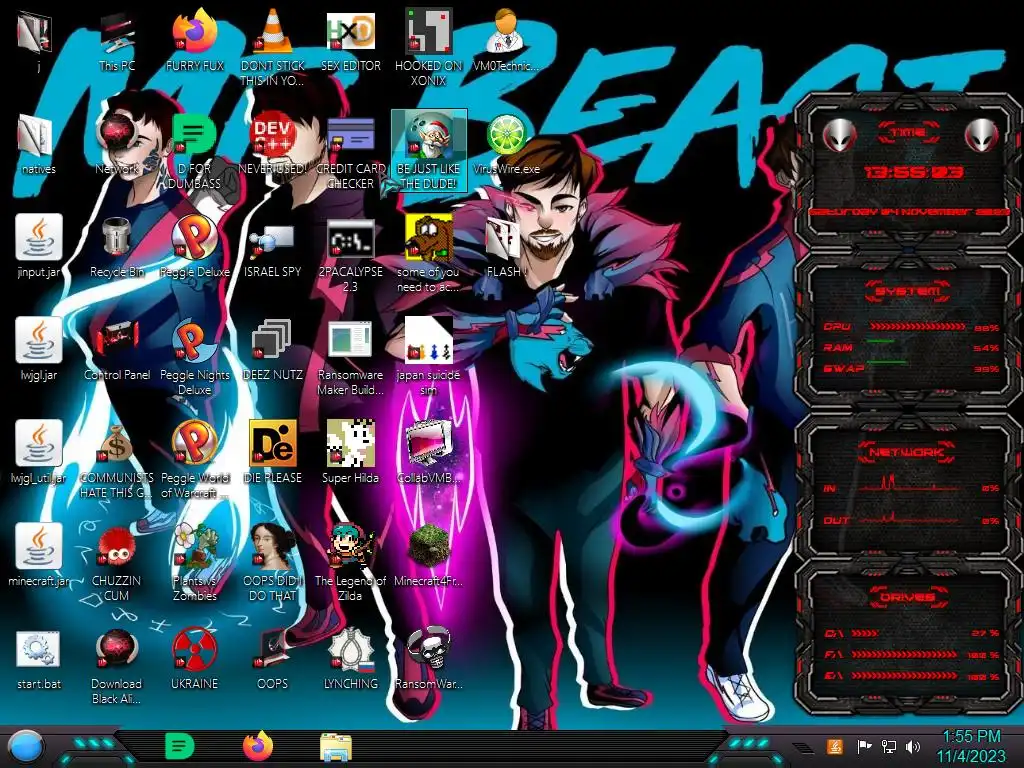Select the OOPS DID I DO THAT portrait icon
The height and width of the screenshot is (768, 1024).
[272, 546]
